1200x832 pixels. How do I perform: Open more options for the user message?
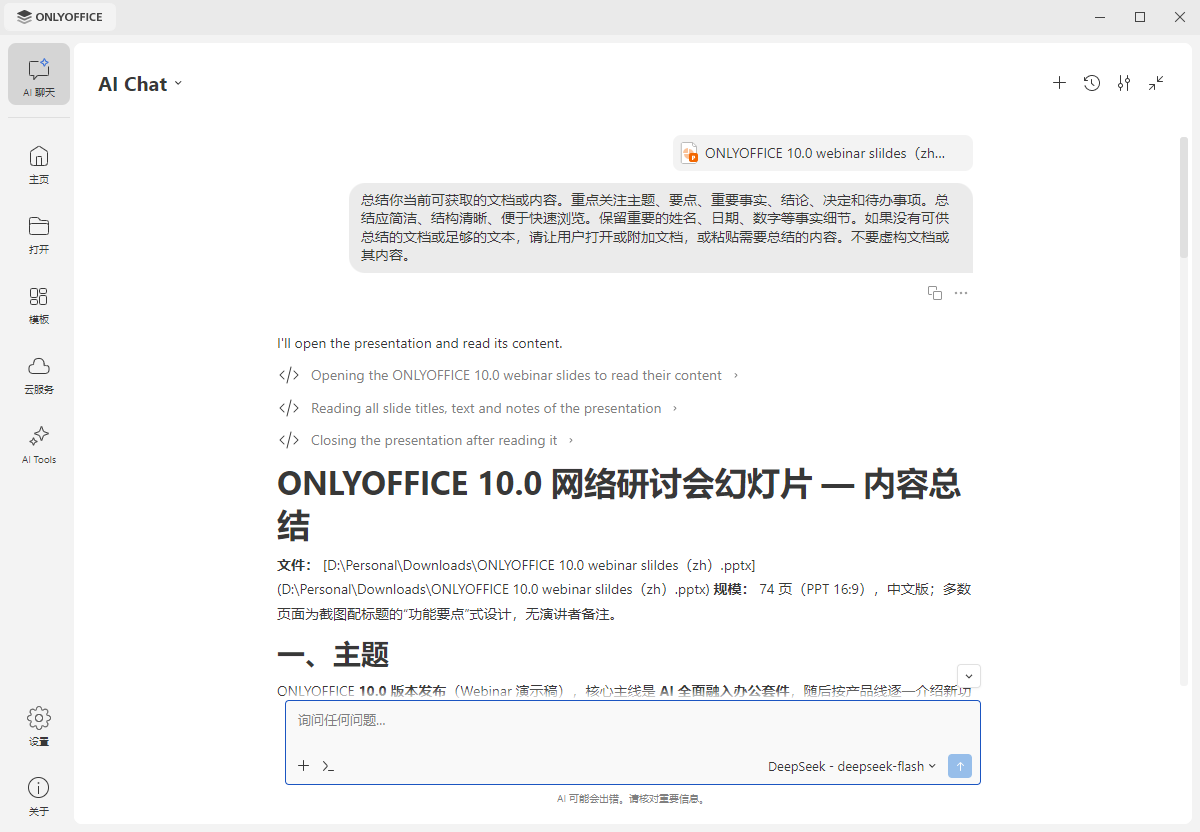point(961,293)
